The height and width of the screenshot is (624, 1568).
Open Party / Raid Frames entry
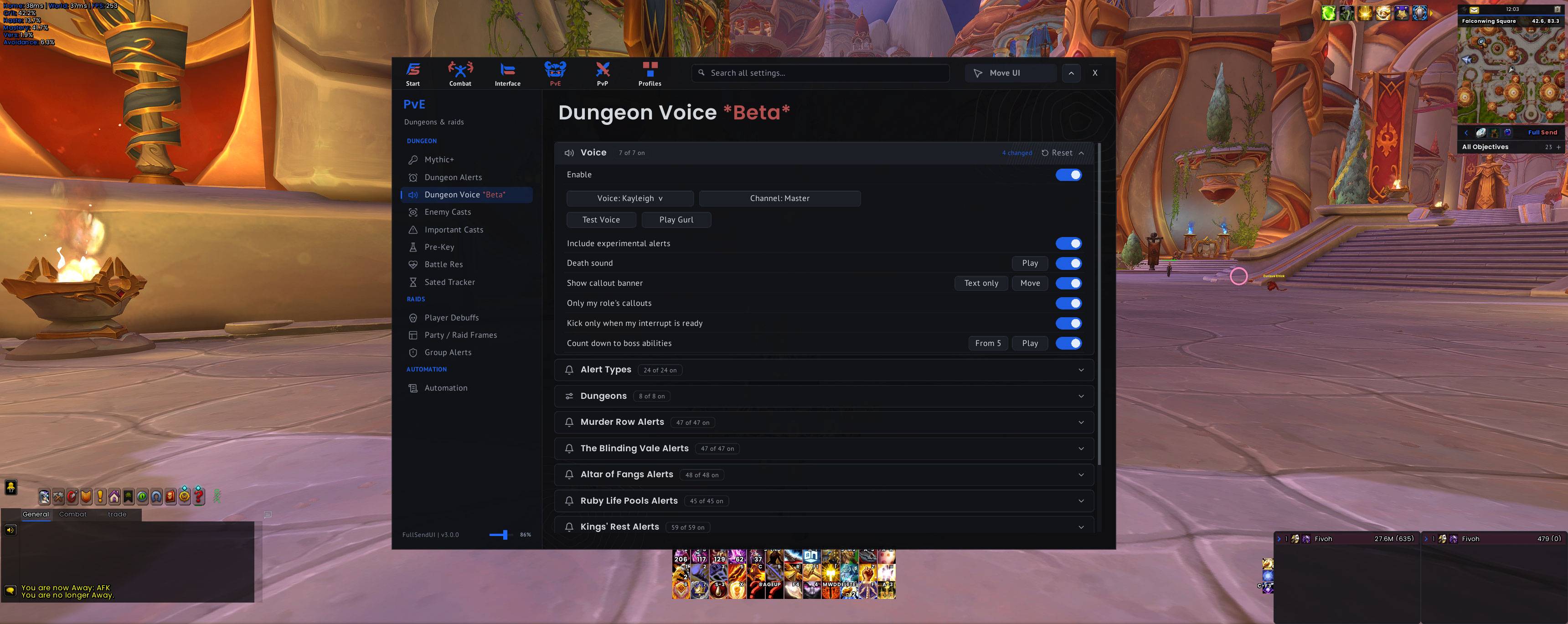click(x=467, y=335)
